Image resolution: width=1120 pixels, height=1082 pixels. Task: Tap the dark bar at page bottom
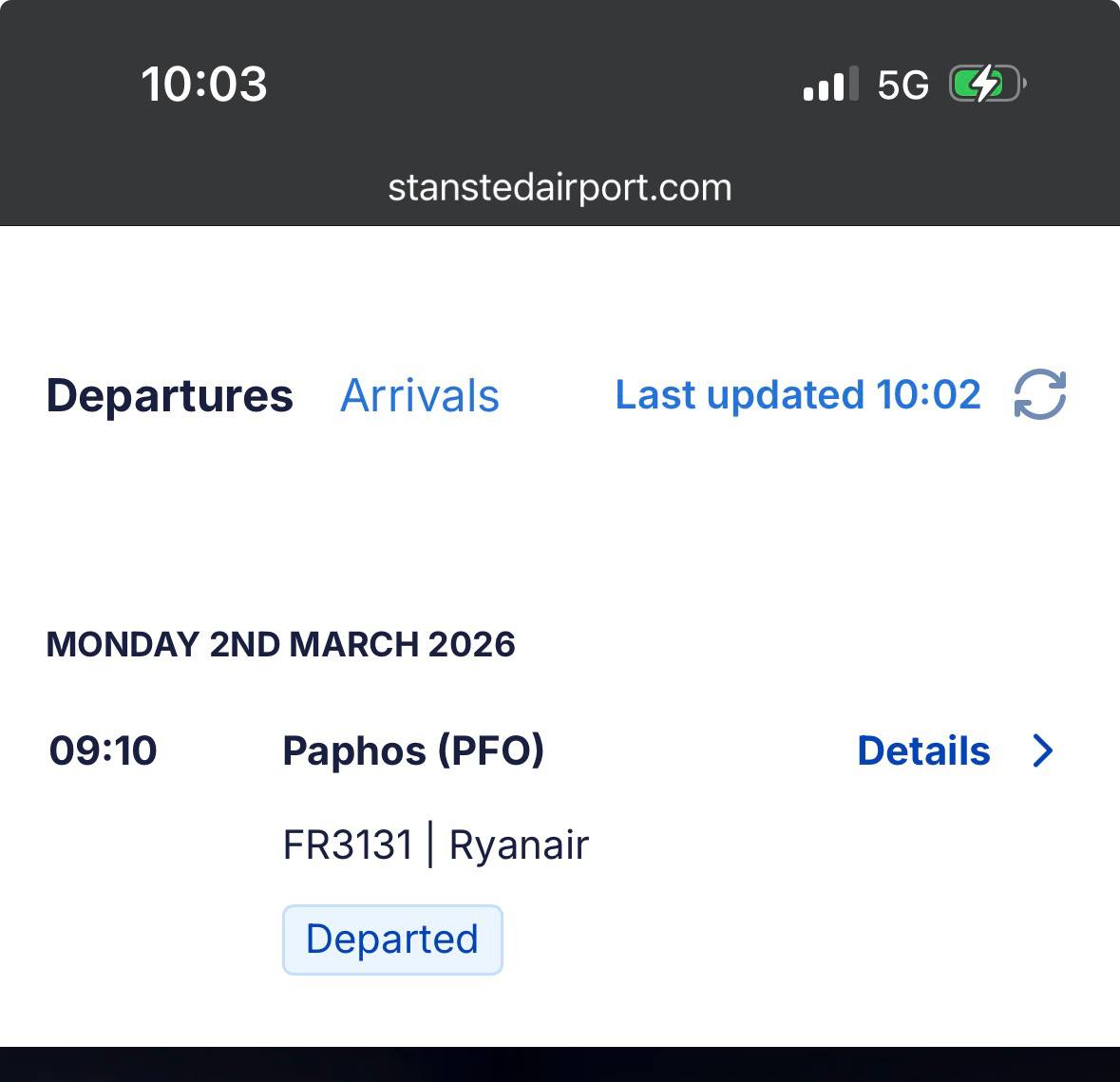click(x=560, y=1065)
